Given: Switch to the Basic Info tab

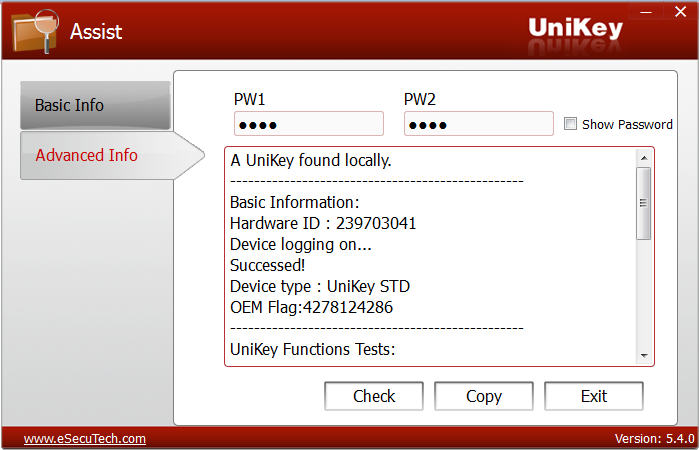Looking at the screenshot, I should click(x=95, y=105).
